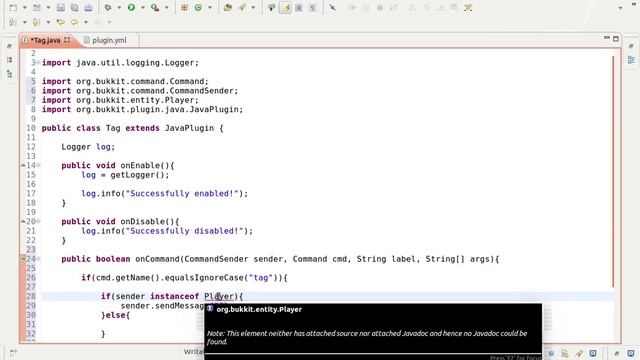Click the Open Type icon
Viewport: 640px width, 360px height.
tap(228, 7)
